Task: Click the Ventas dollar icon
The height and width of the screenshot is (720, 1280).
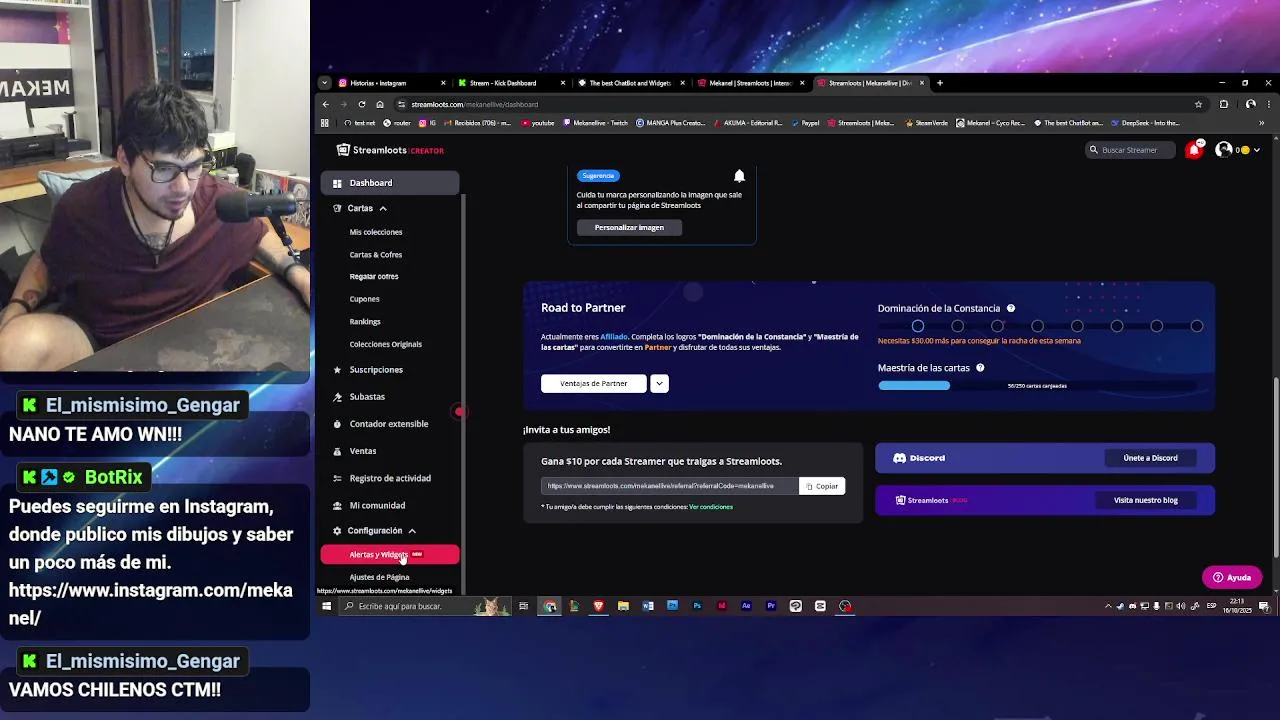Action: pyautogui.click(x=337, y=451)
